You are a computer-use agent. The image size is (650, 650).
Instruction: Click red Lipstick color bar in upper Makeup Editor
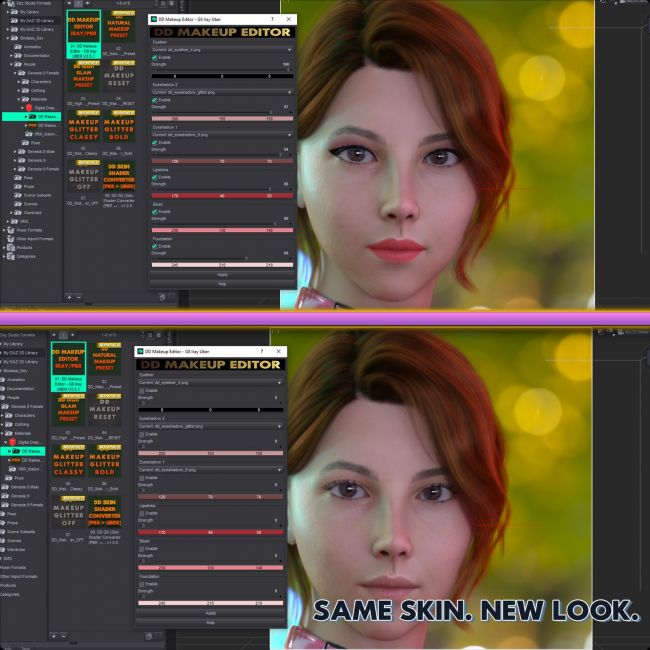(222, 195)
